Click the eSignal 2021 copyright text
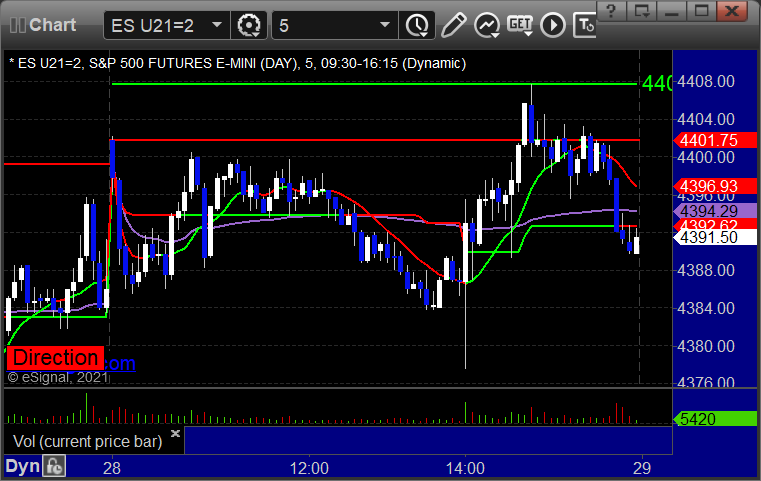The width and height of the screenshot is (761, 481). click(58, 377)
